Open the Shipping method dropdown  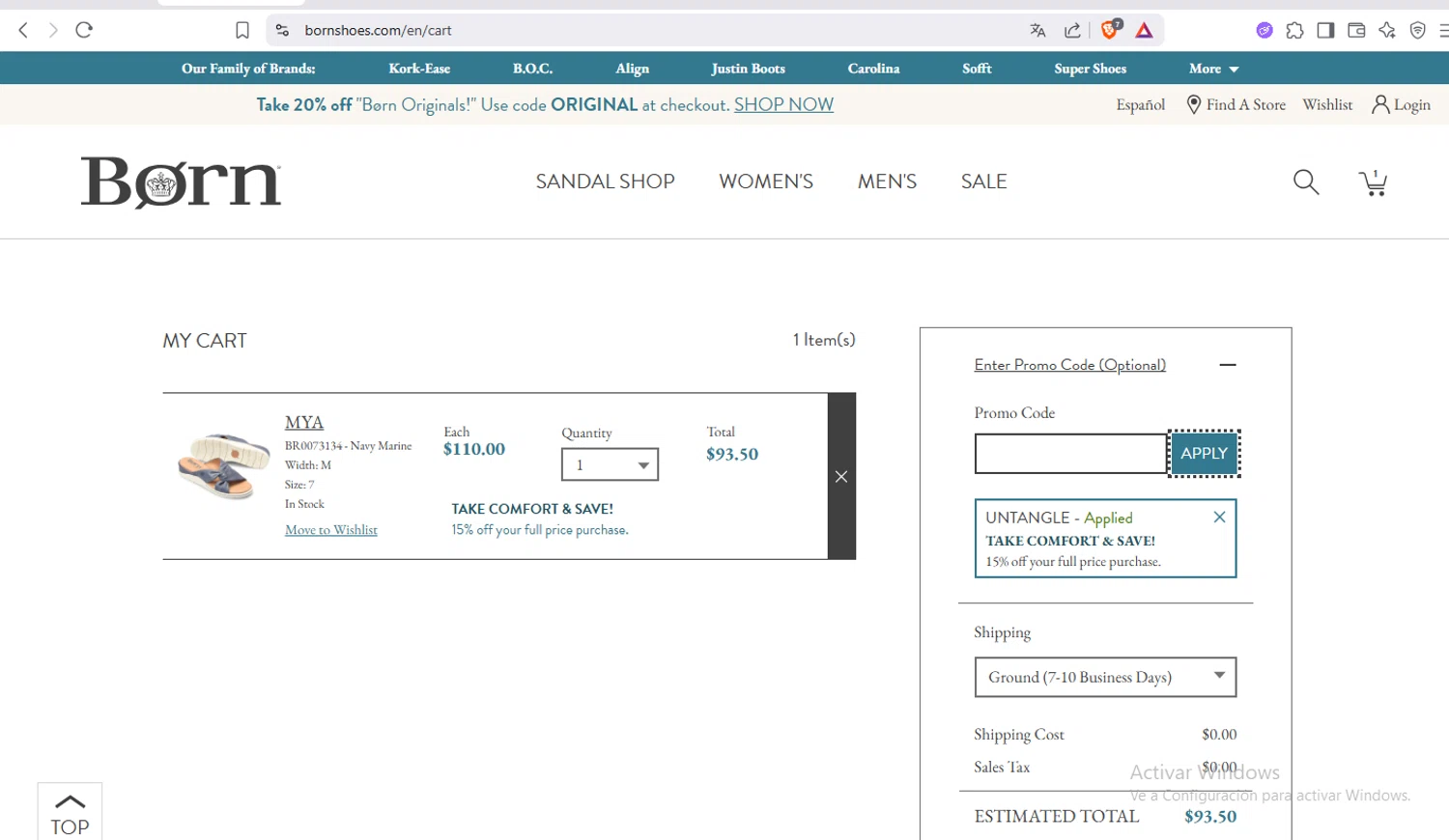pyautogui.click(x=1105, y=677)
